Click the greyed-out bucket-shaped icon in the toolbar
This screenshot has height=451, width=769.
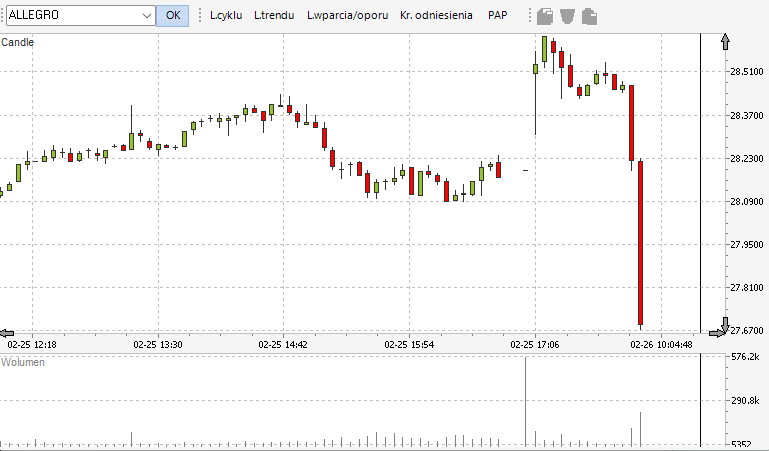tap(567, 16)
